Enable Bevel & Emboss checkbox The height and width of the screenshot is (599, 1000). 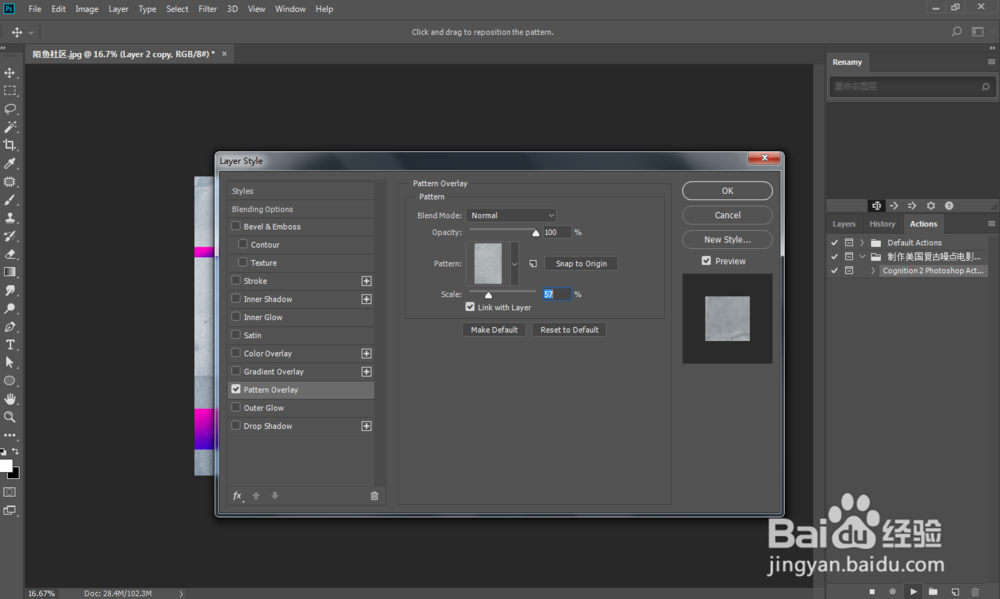pyautogui.click(x=236, y=226)
